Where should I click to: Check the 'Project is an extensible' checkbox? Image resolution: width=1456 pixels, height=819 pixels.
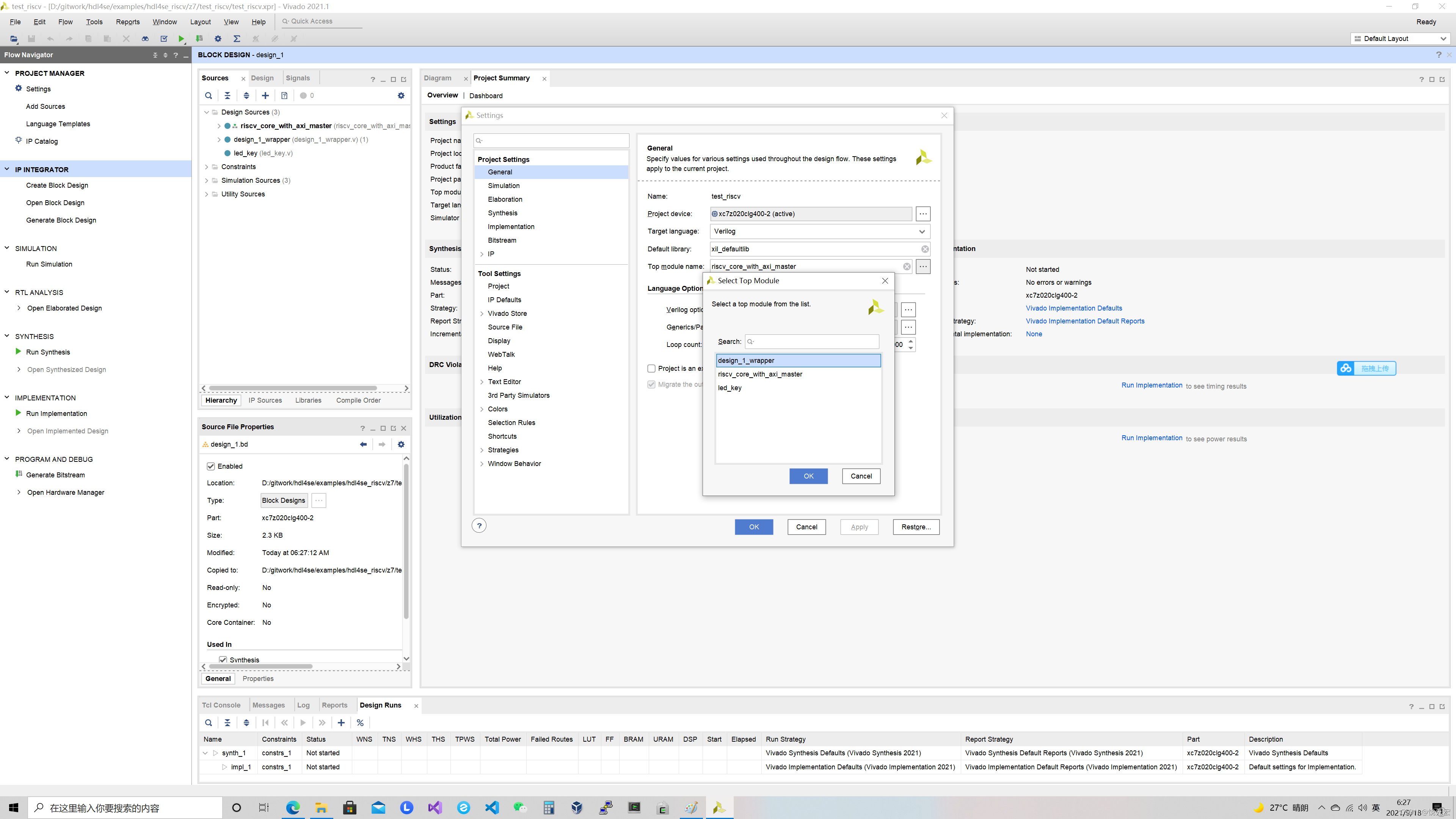click(651, 369)
